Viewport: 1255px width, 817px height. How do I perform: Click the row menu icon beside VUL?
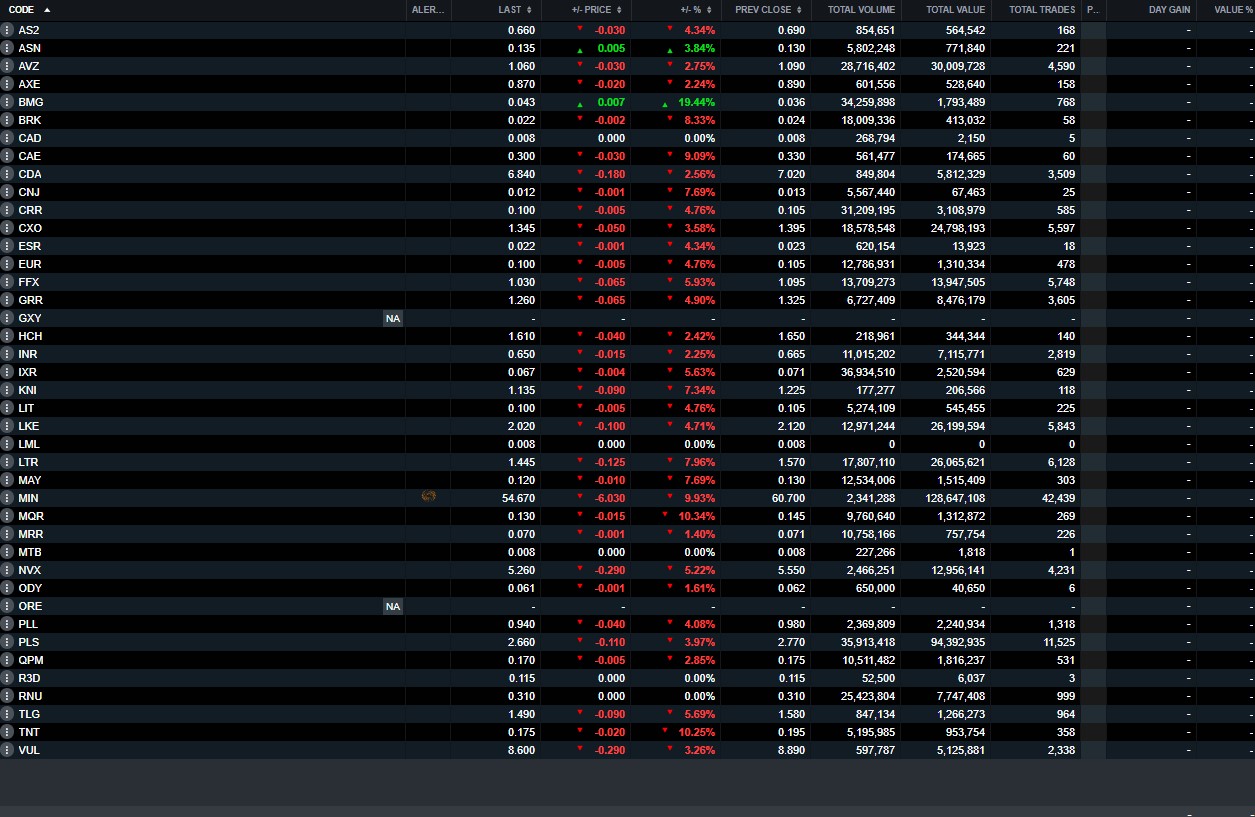pos(8,750)
